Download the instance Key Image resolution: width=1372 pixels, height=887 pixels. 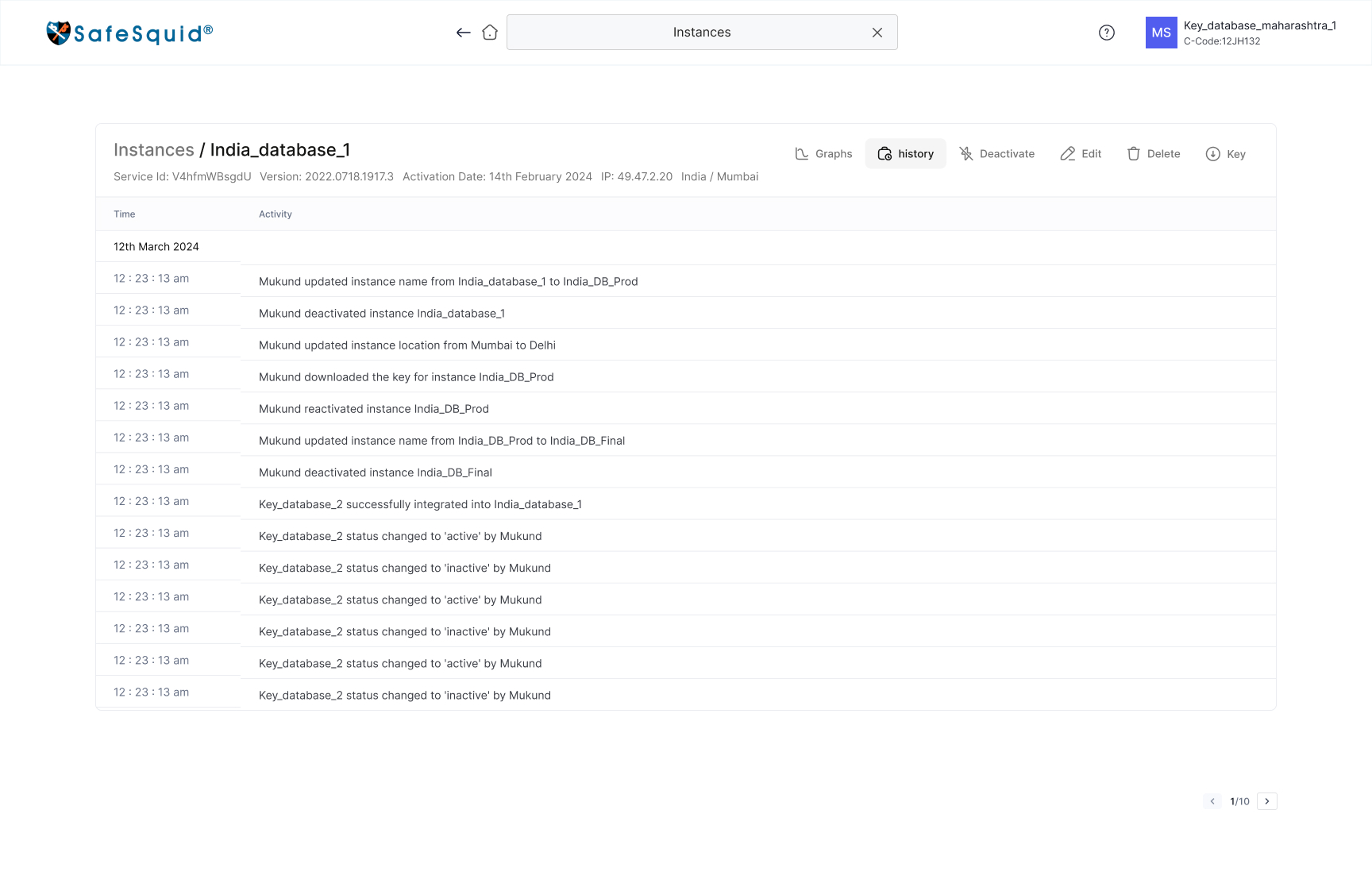tap(1226, 154)
